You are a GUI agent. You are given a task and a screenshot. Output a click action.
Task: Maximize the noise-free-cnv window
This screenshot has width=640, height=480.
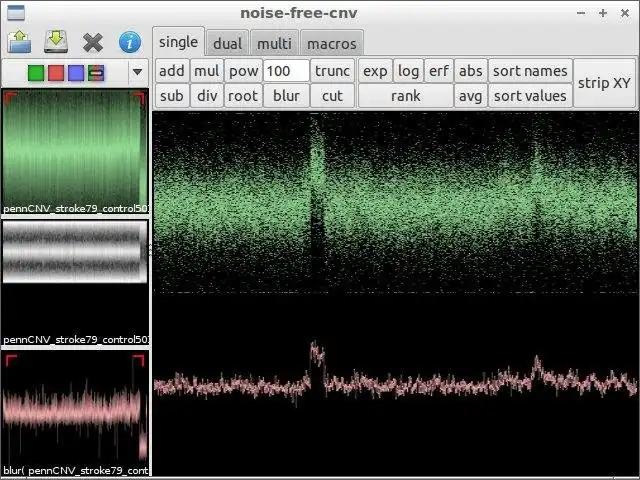603,13
